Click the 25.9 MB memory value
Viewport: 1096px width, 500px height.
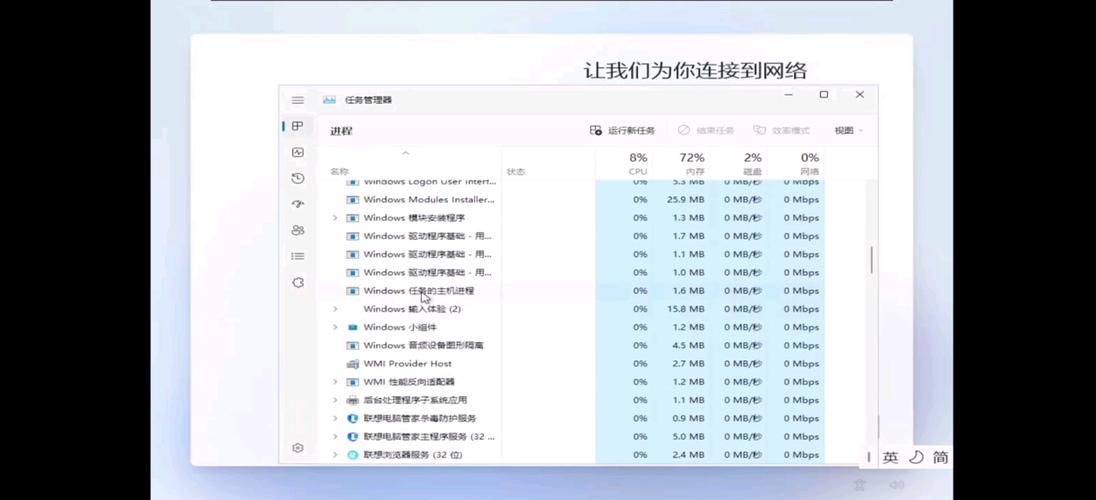686,200
